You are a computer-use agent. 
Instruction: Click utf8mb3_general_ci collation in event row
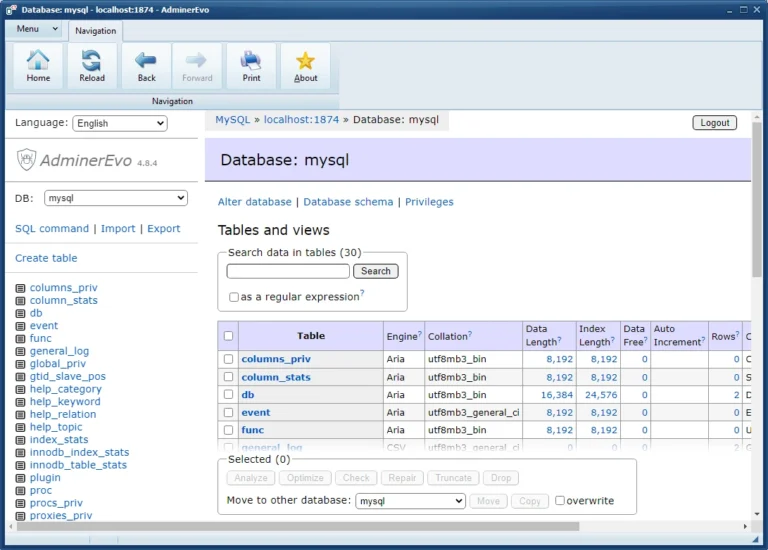coord(473,412)
